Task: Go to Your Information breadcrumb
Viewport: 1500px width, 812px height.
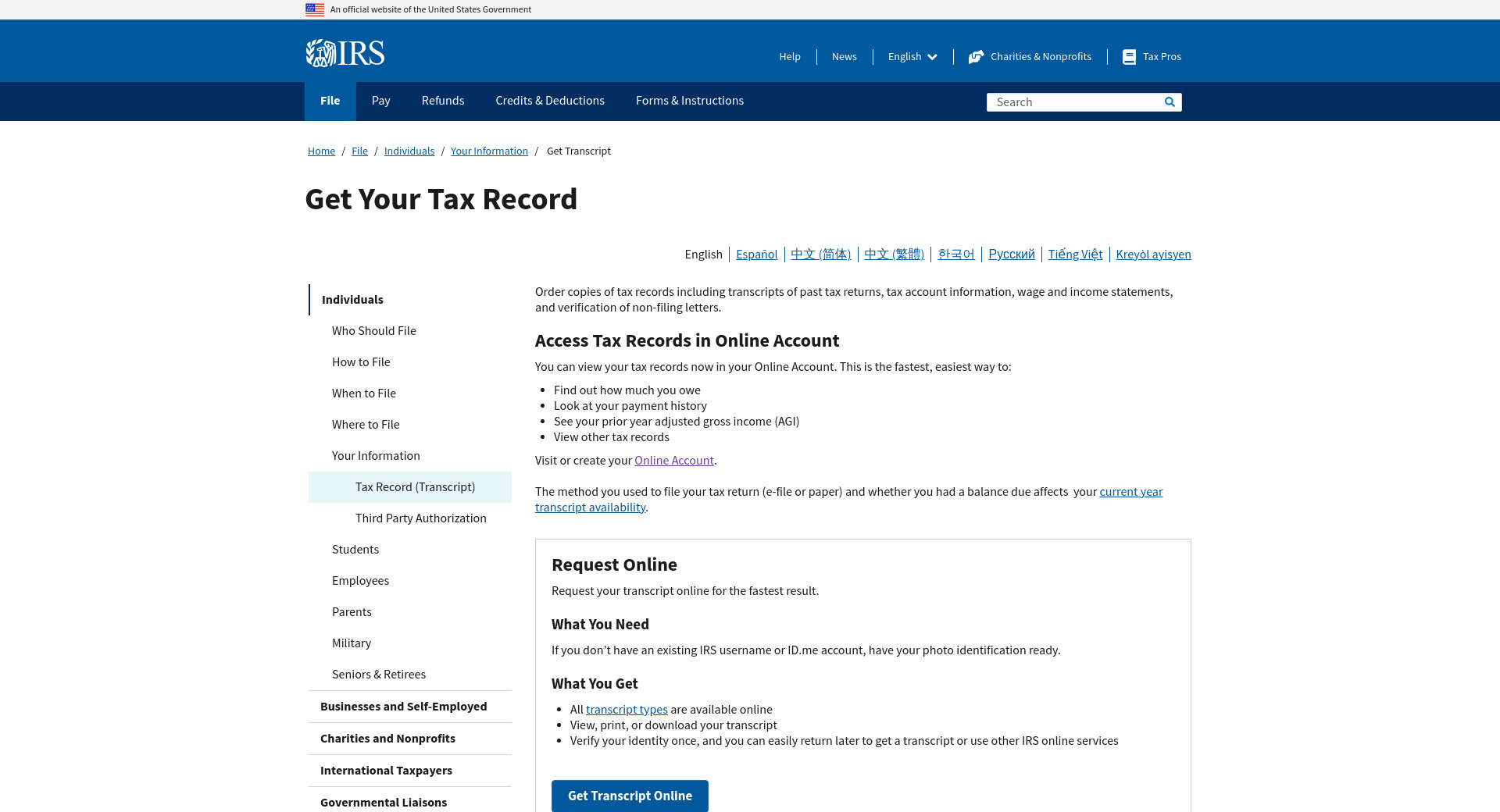Action: click(x=489, y=151)
